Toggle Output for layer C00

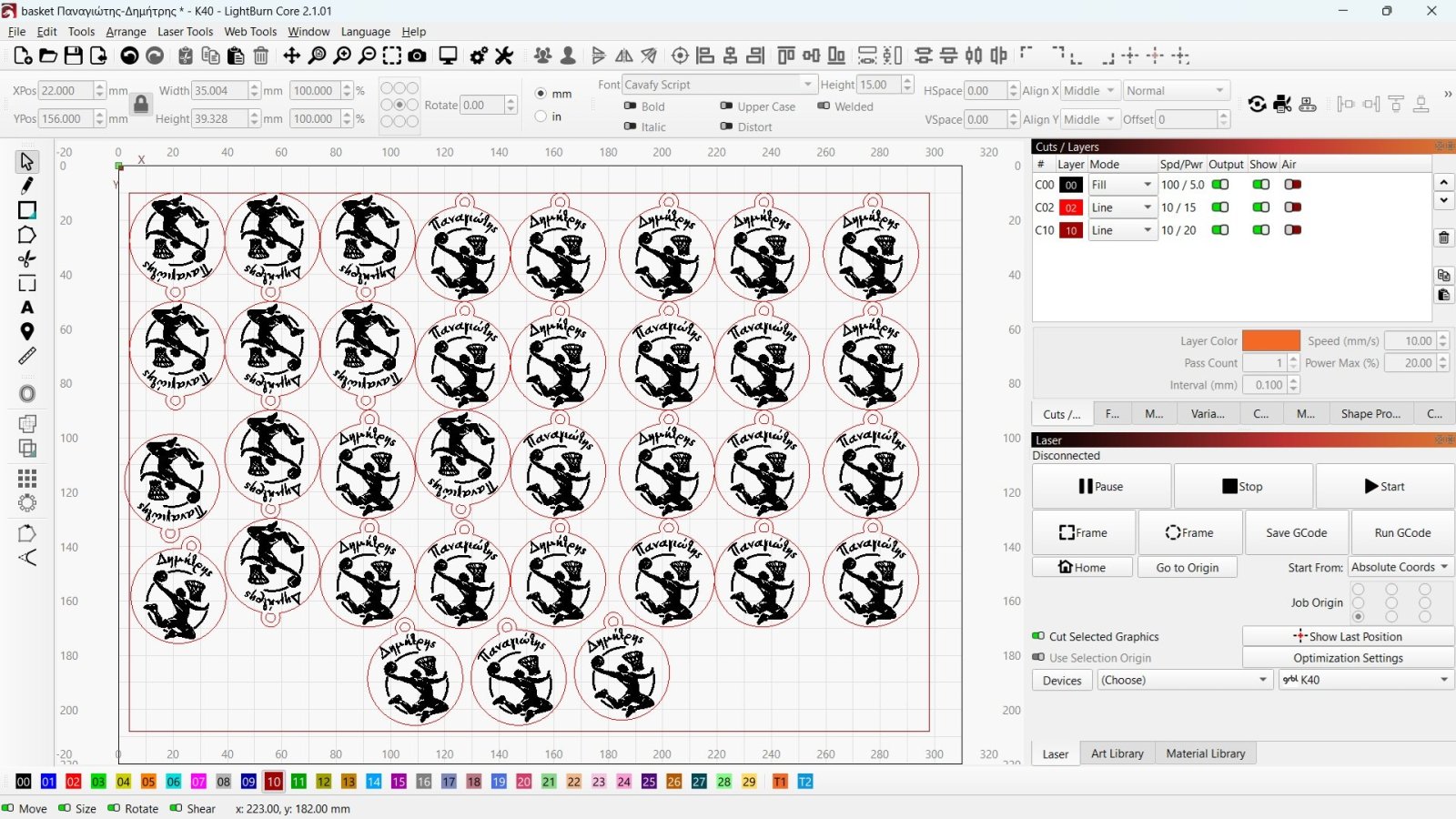tap(1220, 185)
